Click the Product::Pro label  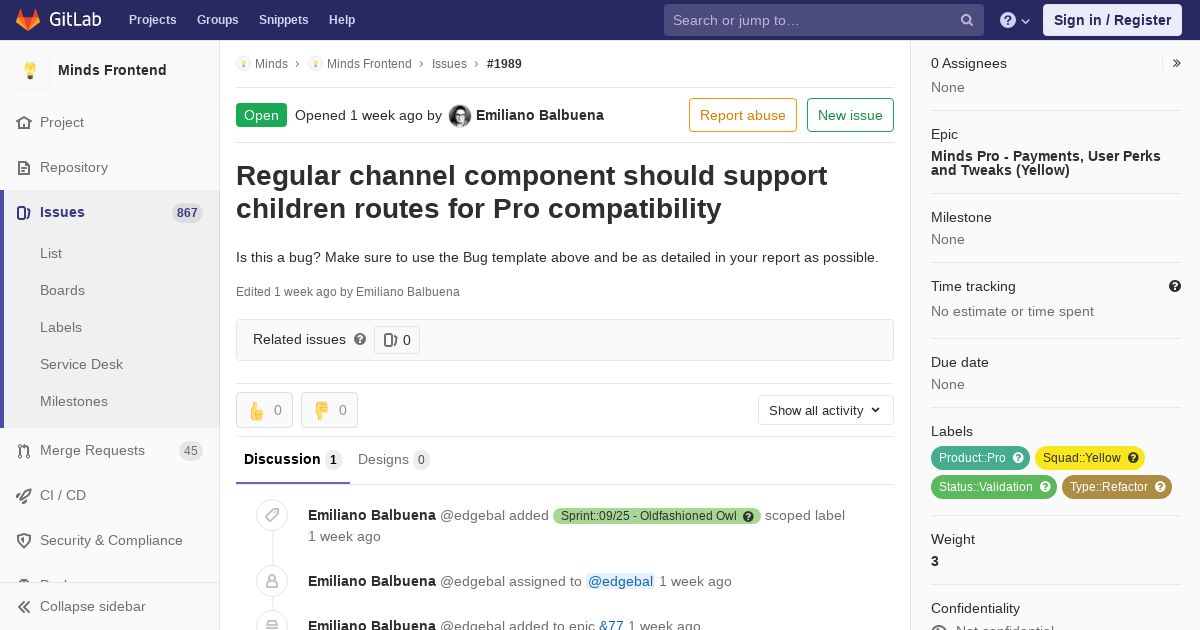click(x=980, y=458)
